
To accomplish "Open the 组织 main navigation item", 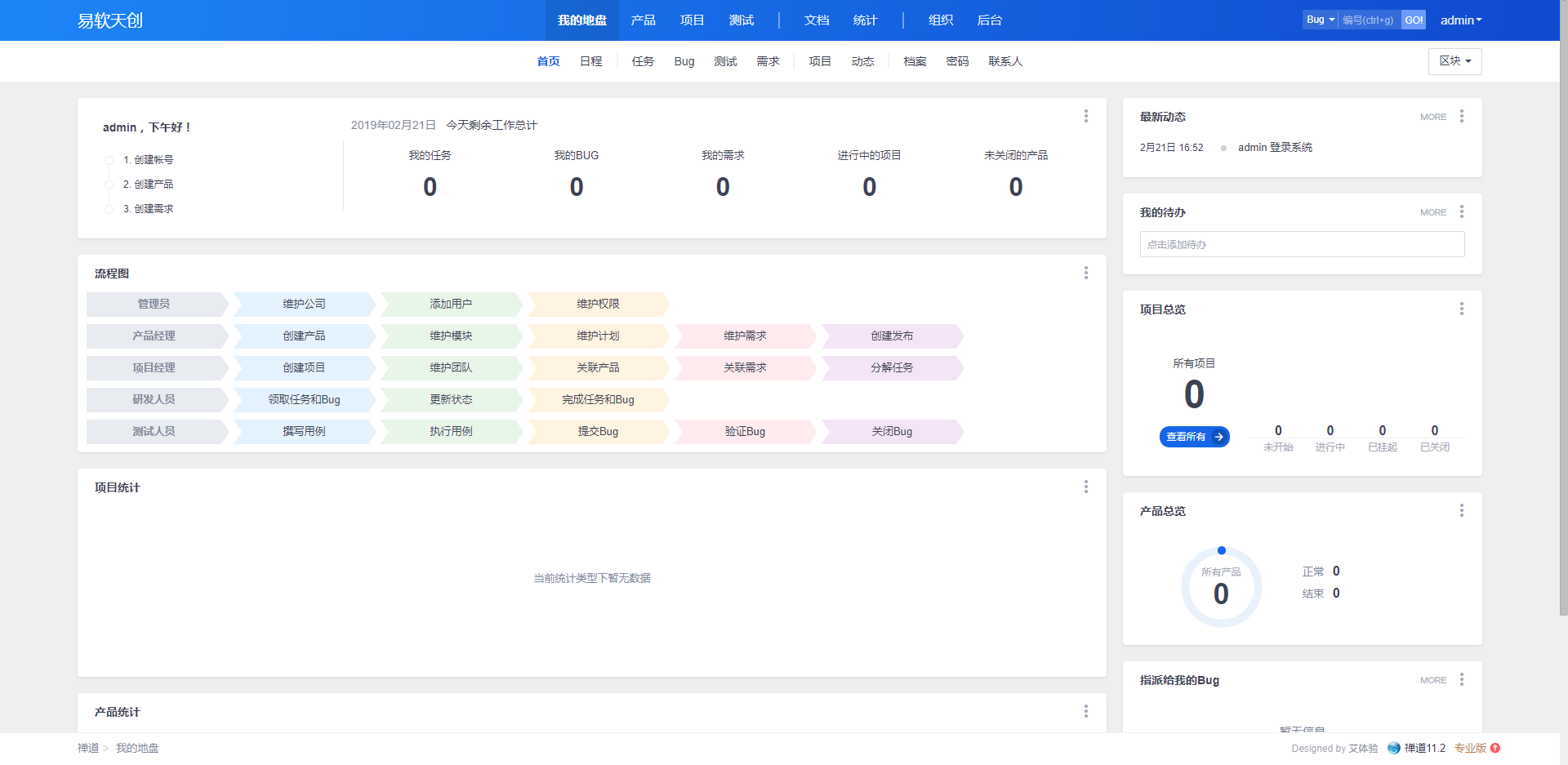I will pyautogui.click(x=941, y=20).
